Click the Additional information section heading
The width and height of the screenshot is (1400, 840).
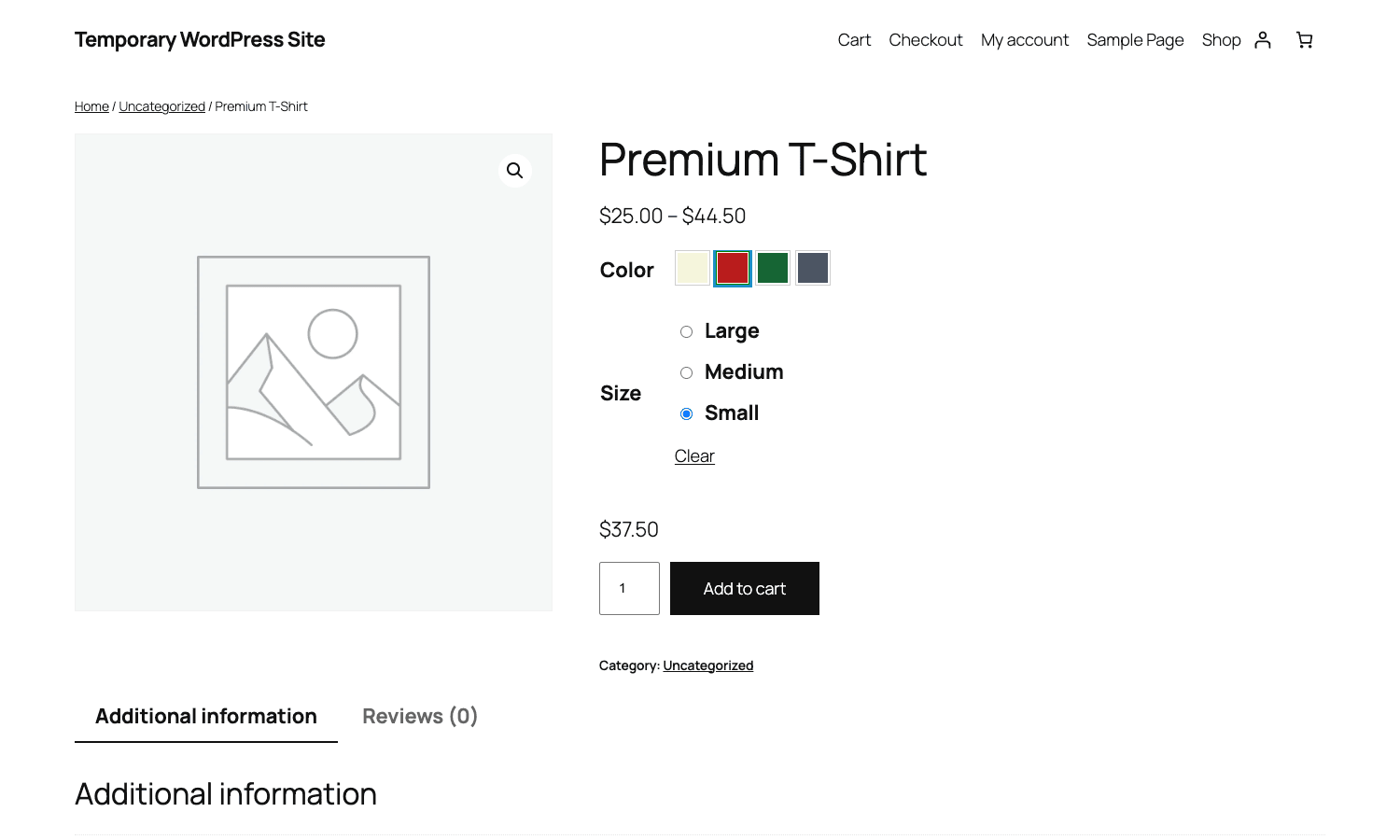pyautogui.click(x=226, y=793)
